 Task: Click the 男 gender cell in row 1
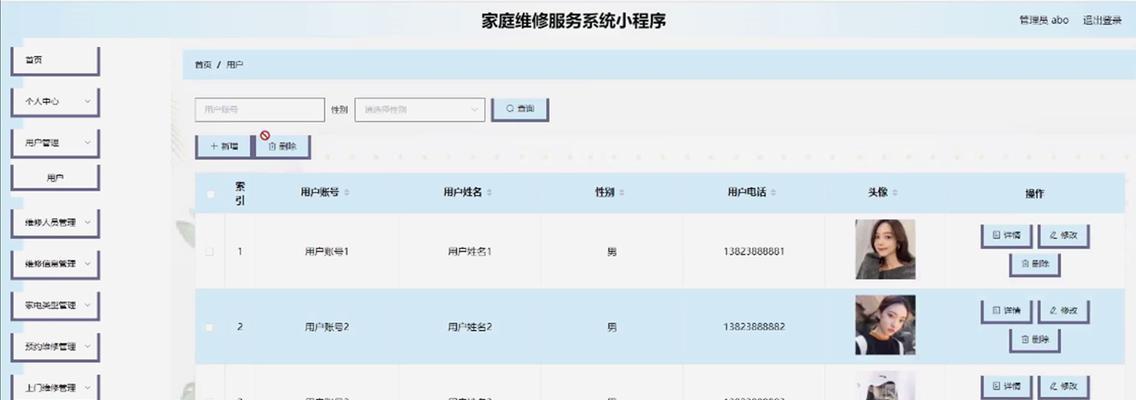click(612, 251)
